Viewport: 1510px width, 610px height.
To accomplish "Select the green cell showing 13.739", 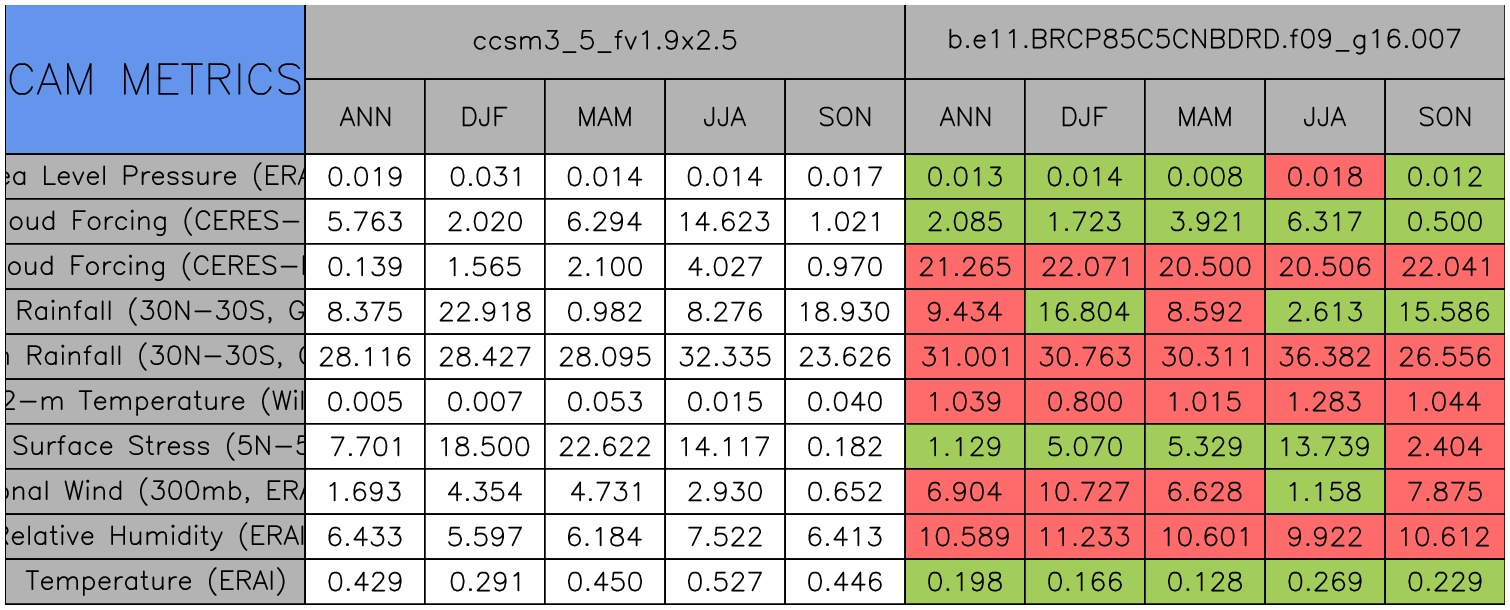I will pos(1325,447).
